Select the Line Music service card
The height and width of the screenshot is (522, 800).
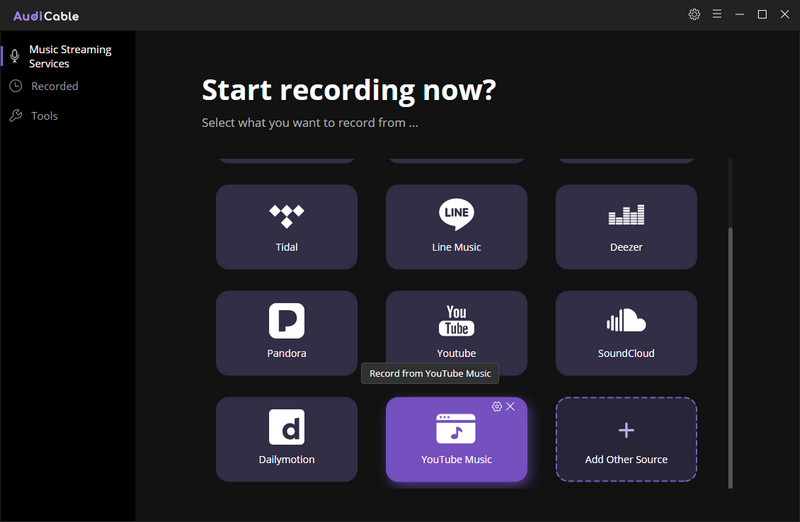[x=456, y=227]
